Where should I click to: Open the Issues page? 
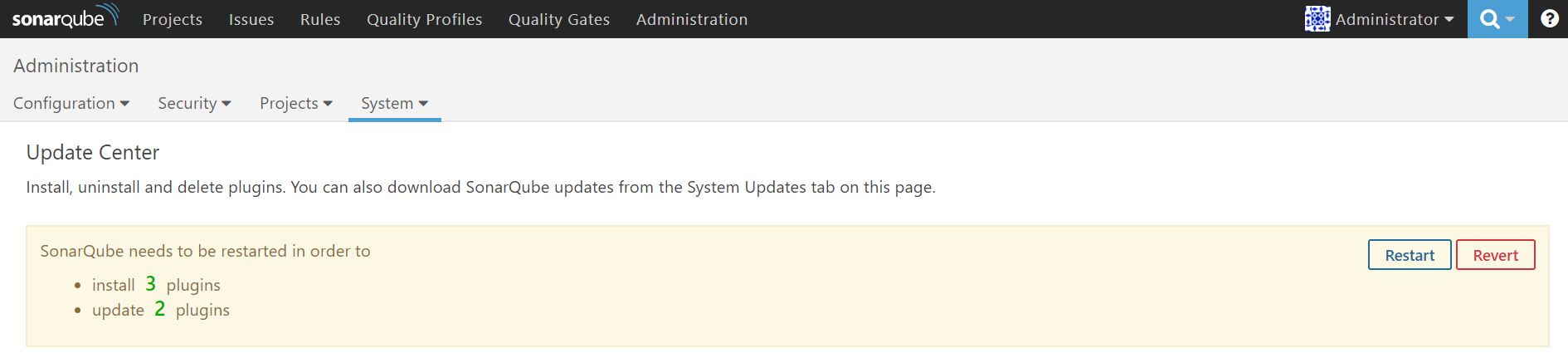(251, 19)
